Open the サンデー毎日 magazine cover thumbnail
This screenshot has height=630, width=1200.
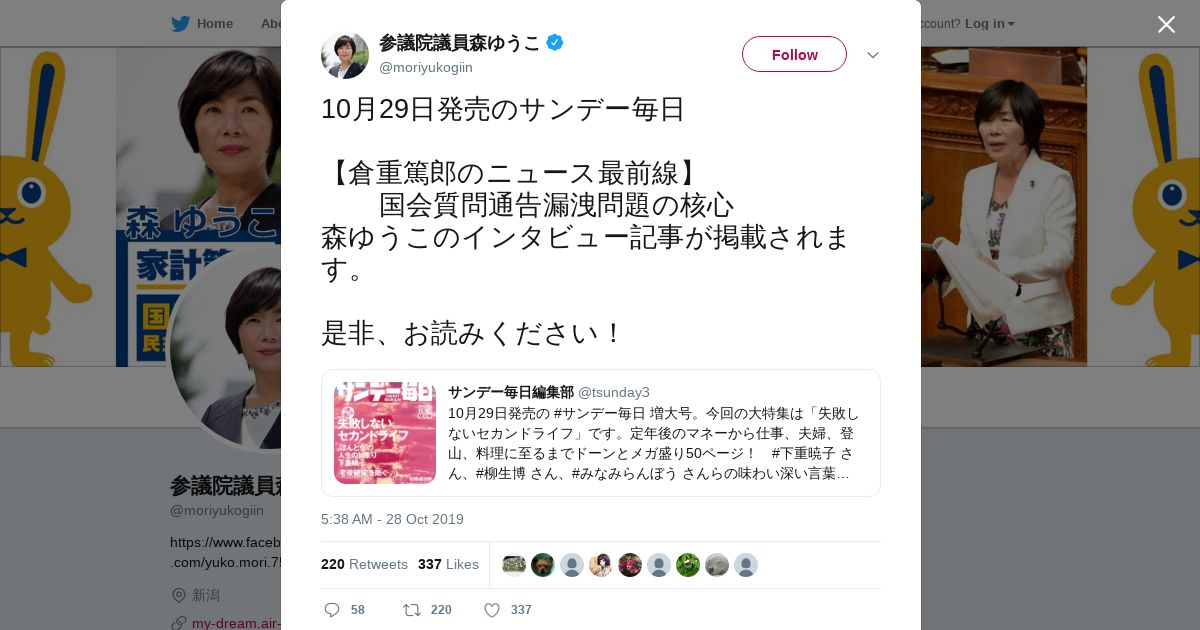coord(385,433)
